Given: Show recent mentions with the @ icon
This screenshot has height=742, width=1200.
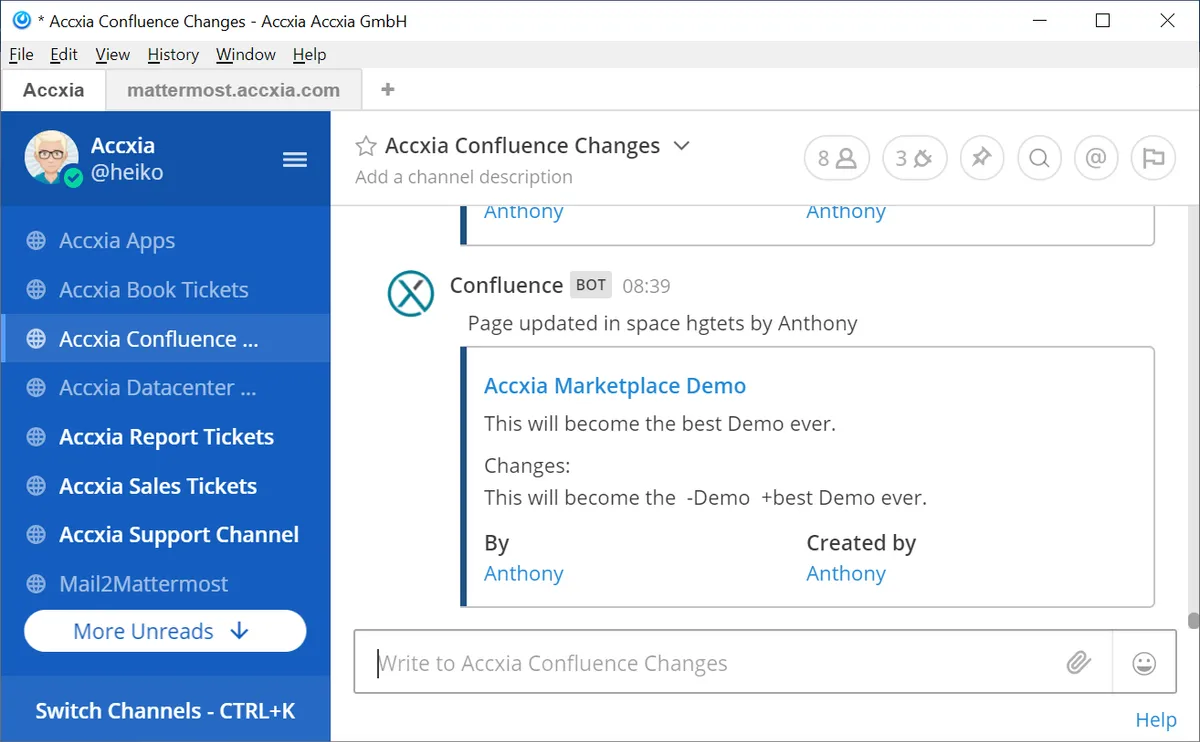Looking at the screenshot, I should (1096, 158).
